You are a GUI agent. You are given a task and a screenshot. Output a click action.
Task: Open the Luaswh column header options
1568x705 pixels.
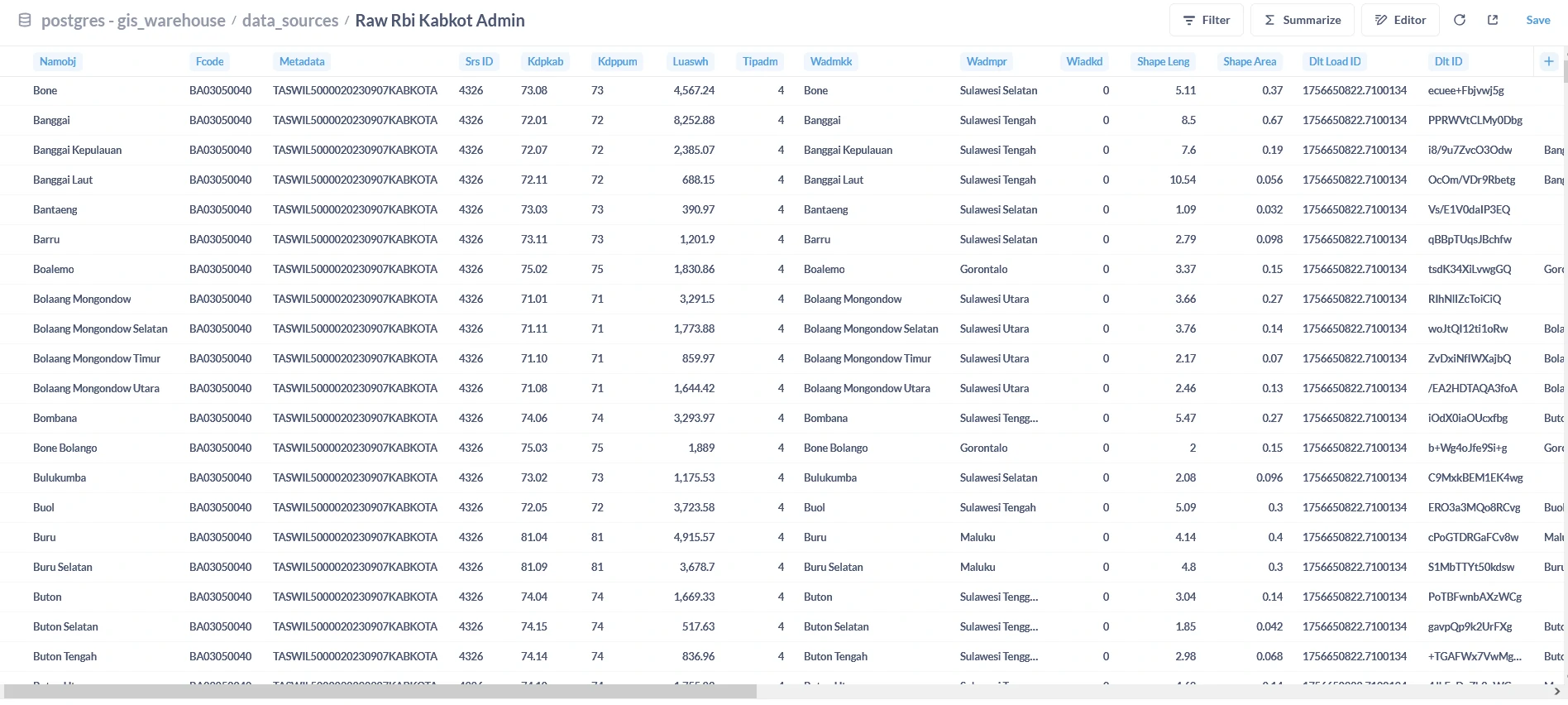click(690, 61)
